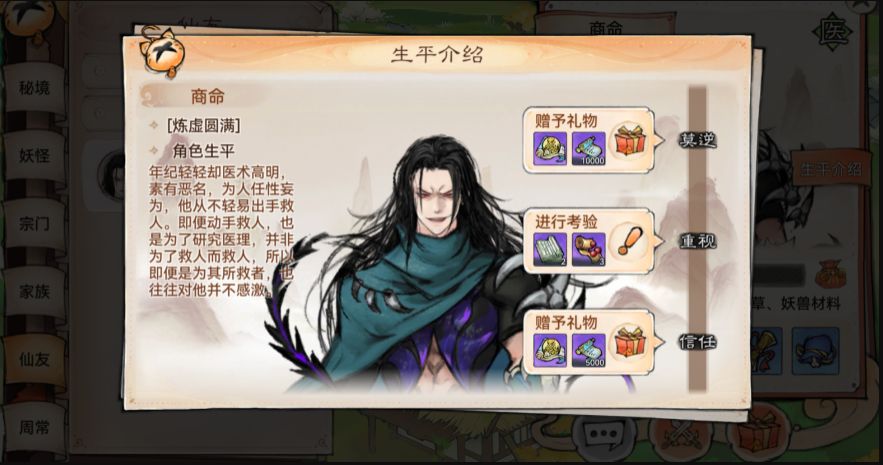Open the 妖怪 sidebar tab
Image resolution: width=883 pixels, height=465 pixels.
[34, 156]
